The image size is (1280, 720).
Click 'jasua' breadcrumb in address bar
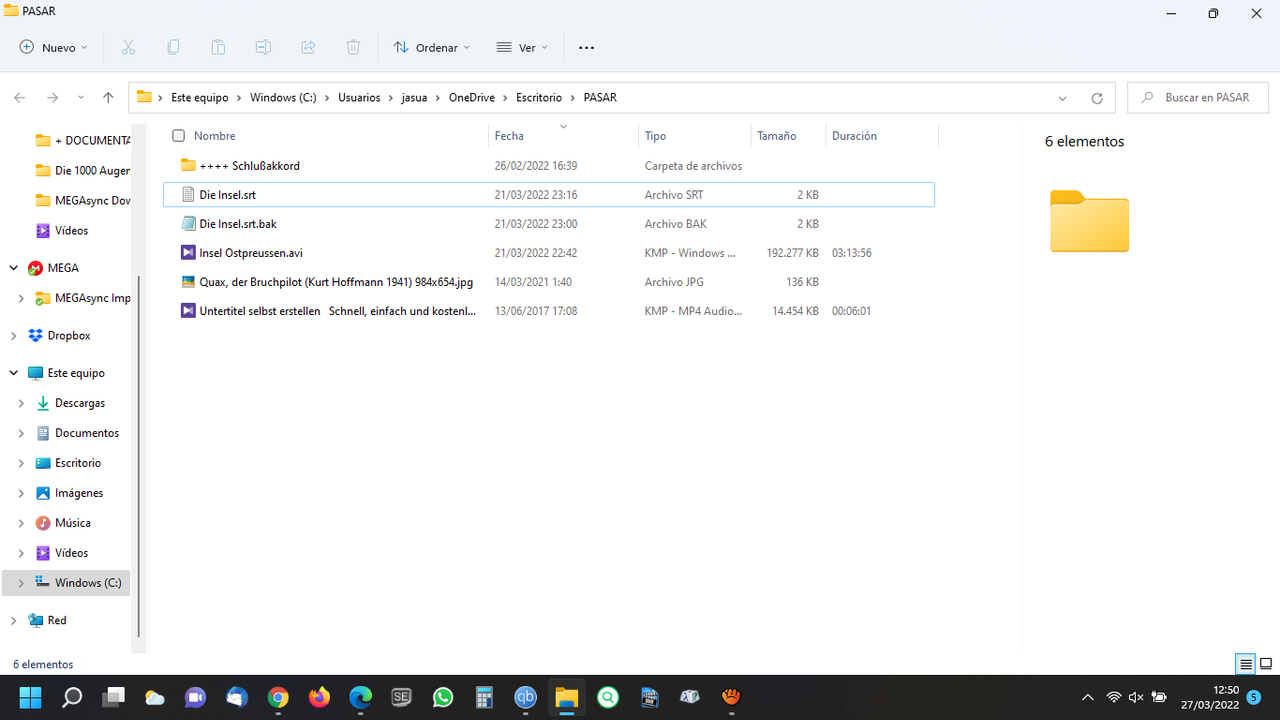415,98
